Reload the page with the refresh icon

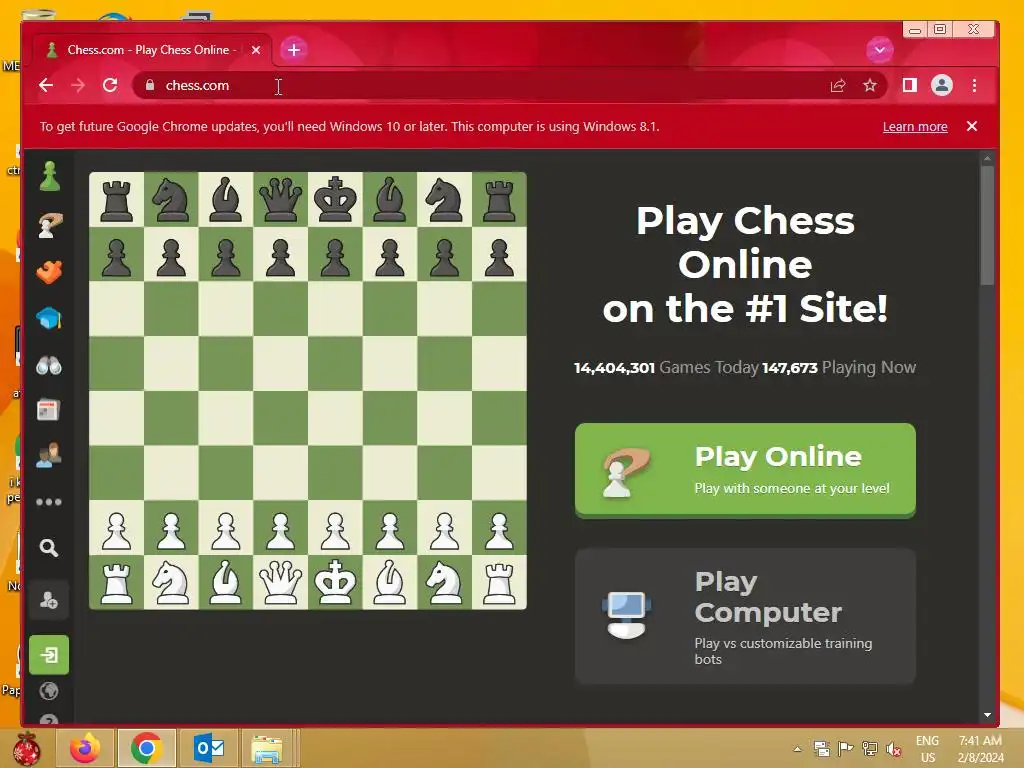[110, 86]
